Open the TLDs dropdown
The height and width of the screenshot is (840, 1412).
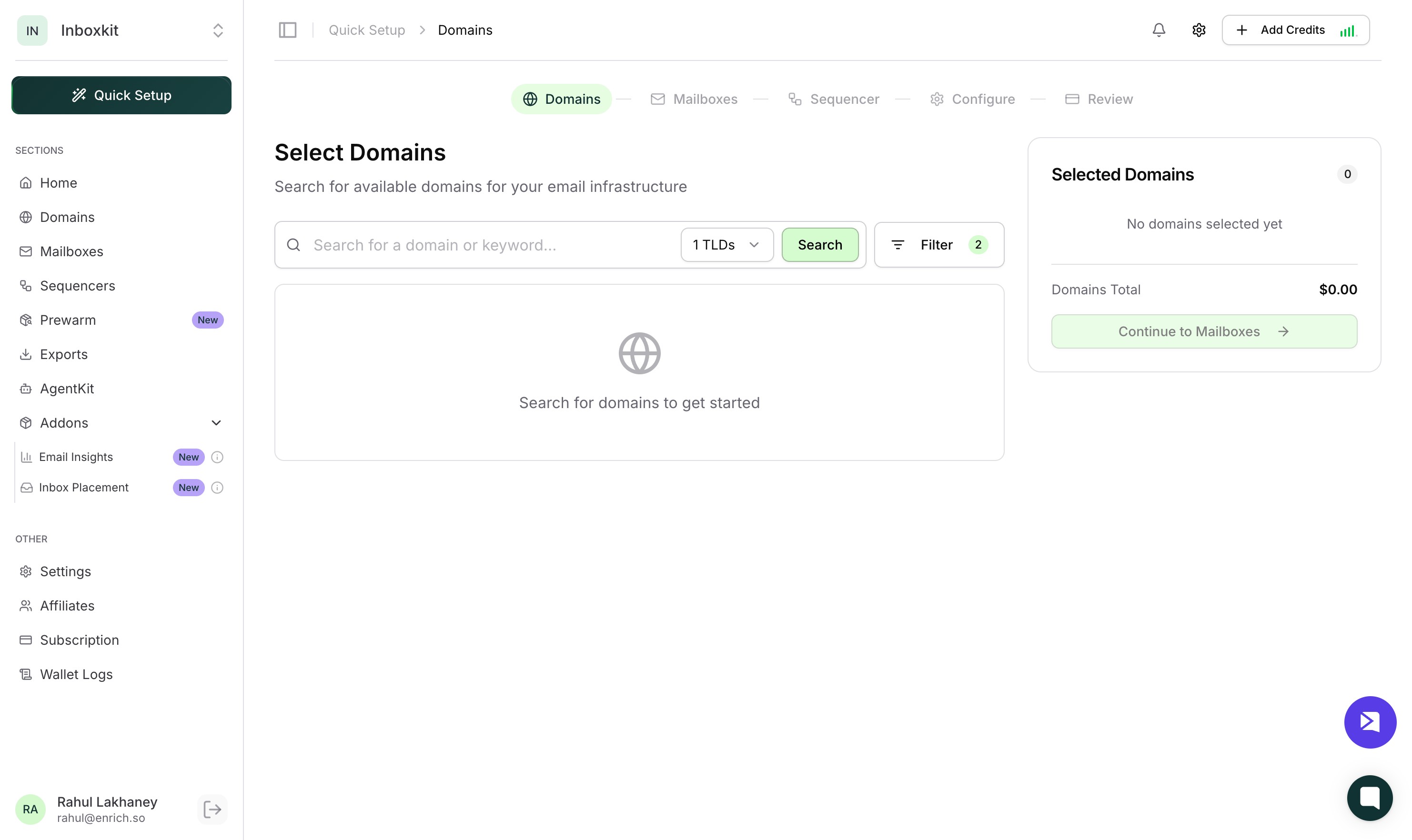(726, 245)
